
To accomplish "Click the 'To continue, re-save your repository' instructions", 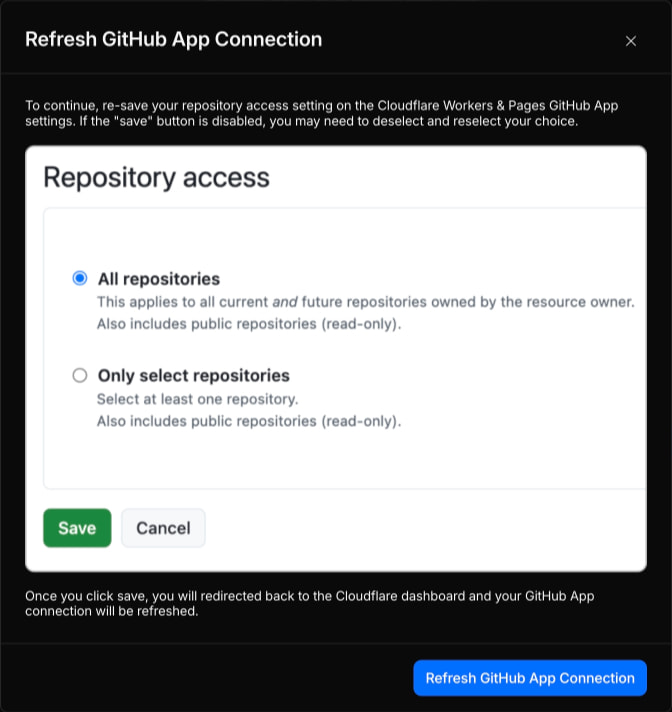I will coord(321,113).
